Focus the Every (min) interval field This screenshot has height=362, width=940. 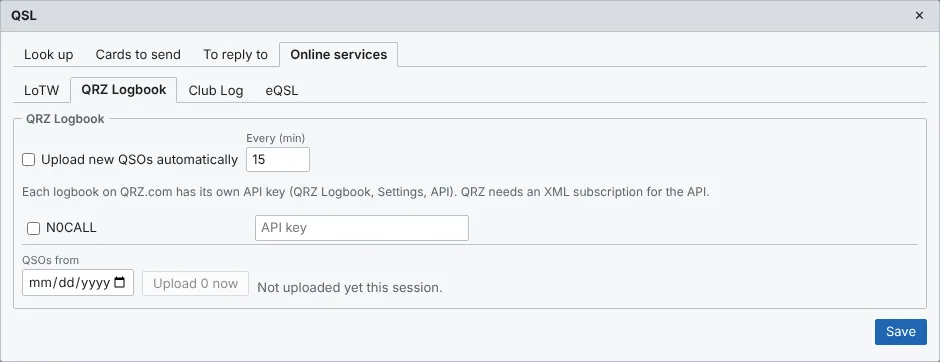pos(278,159)
